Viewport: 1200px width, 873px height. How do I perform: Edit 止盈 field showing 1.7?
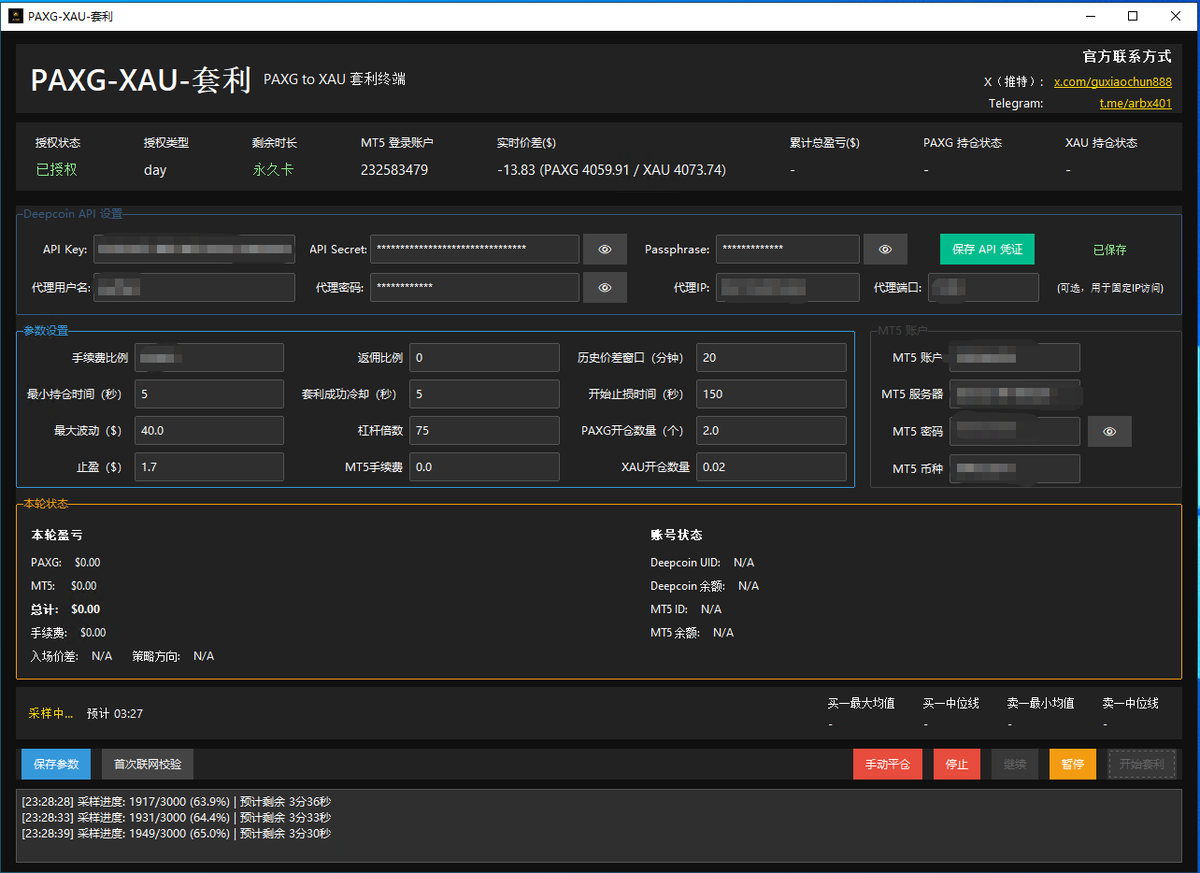[x=209, y=467]
